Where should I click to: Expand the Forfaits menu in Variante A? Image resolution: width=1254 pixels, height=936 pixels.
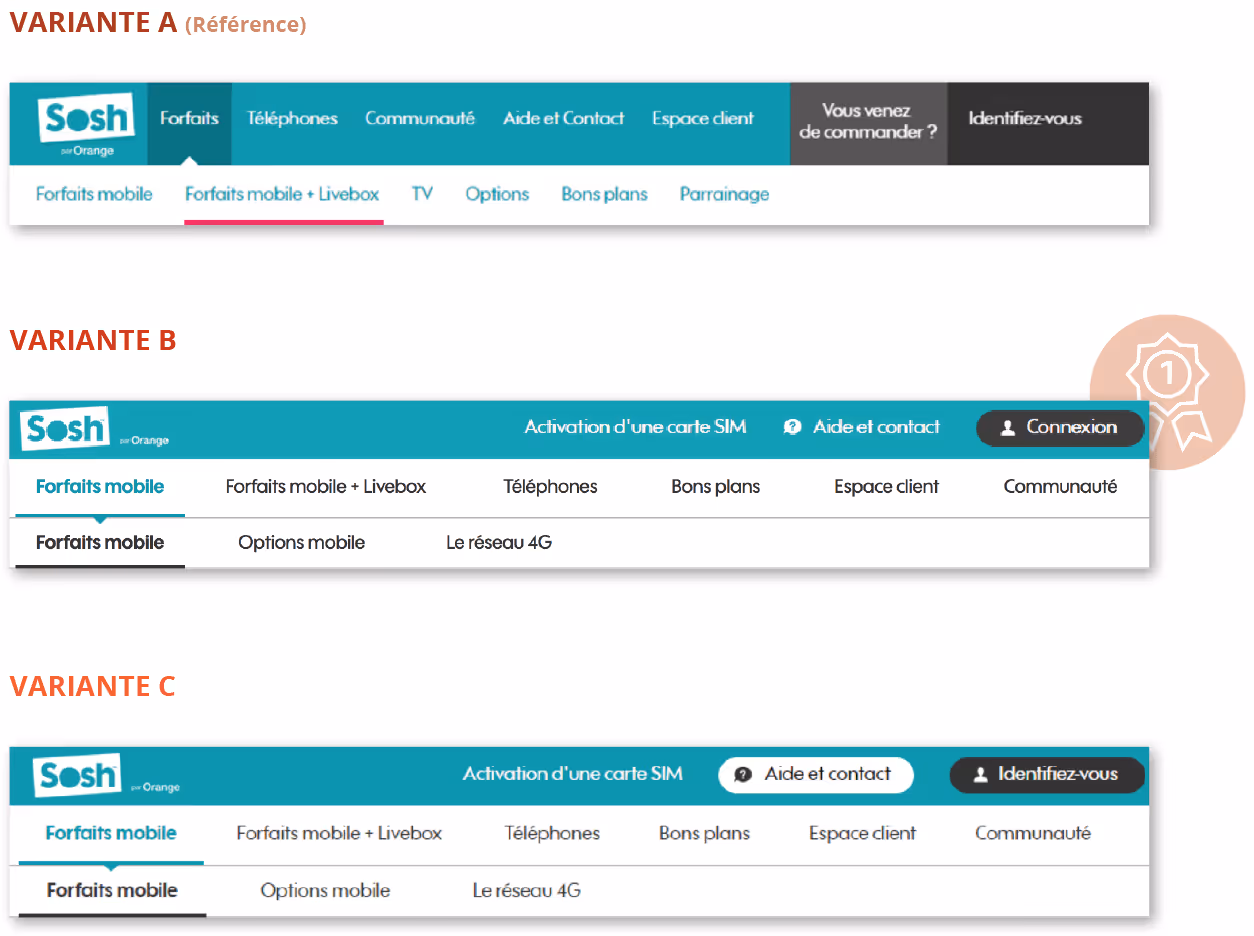point(189,118)
